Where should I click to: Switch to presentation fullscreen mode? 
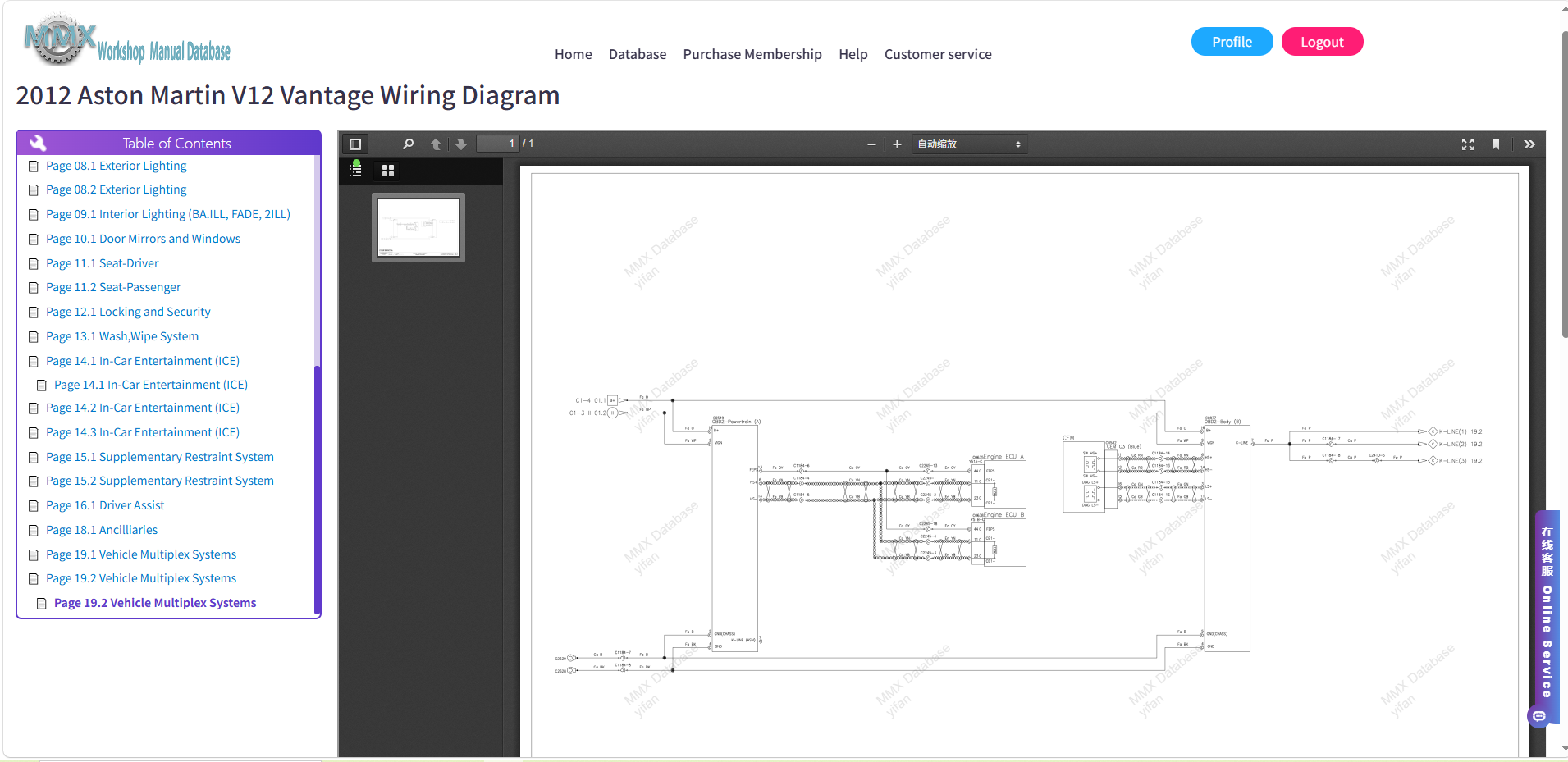click(x=1468, y=144)
